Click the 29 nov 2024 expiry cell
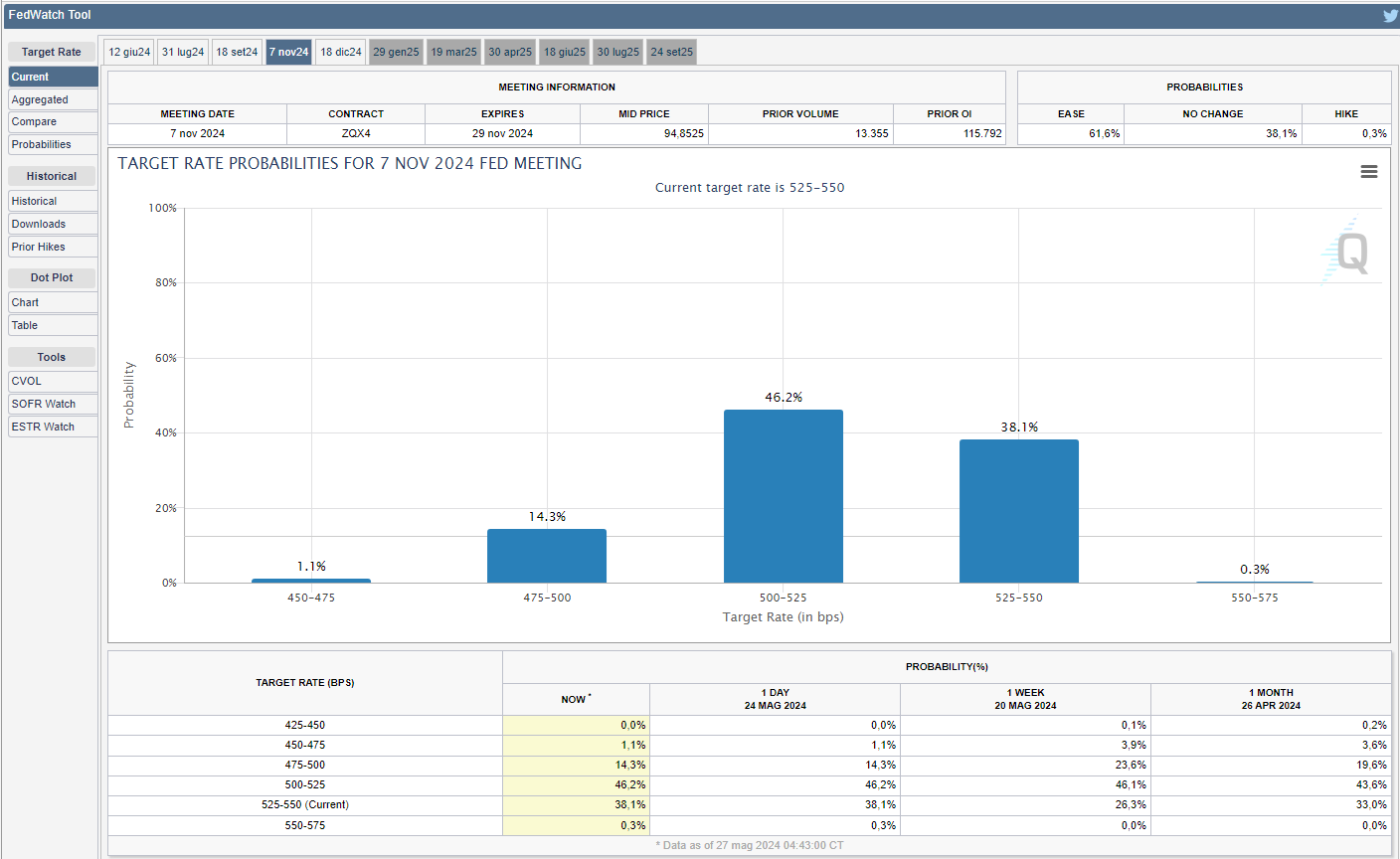Screen dimensions: 1400x859 [502, 133]
